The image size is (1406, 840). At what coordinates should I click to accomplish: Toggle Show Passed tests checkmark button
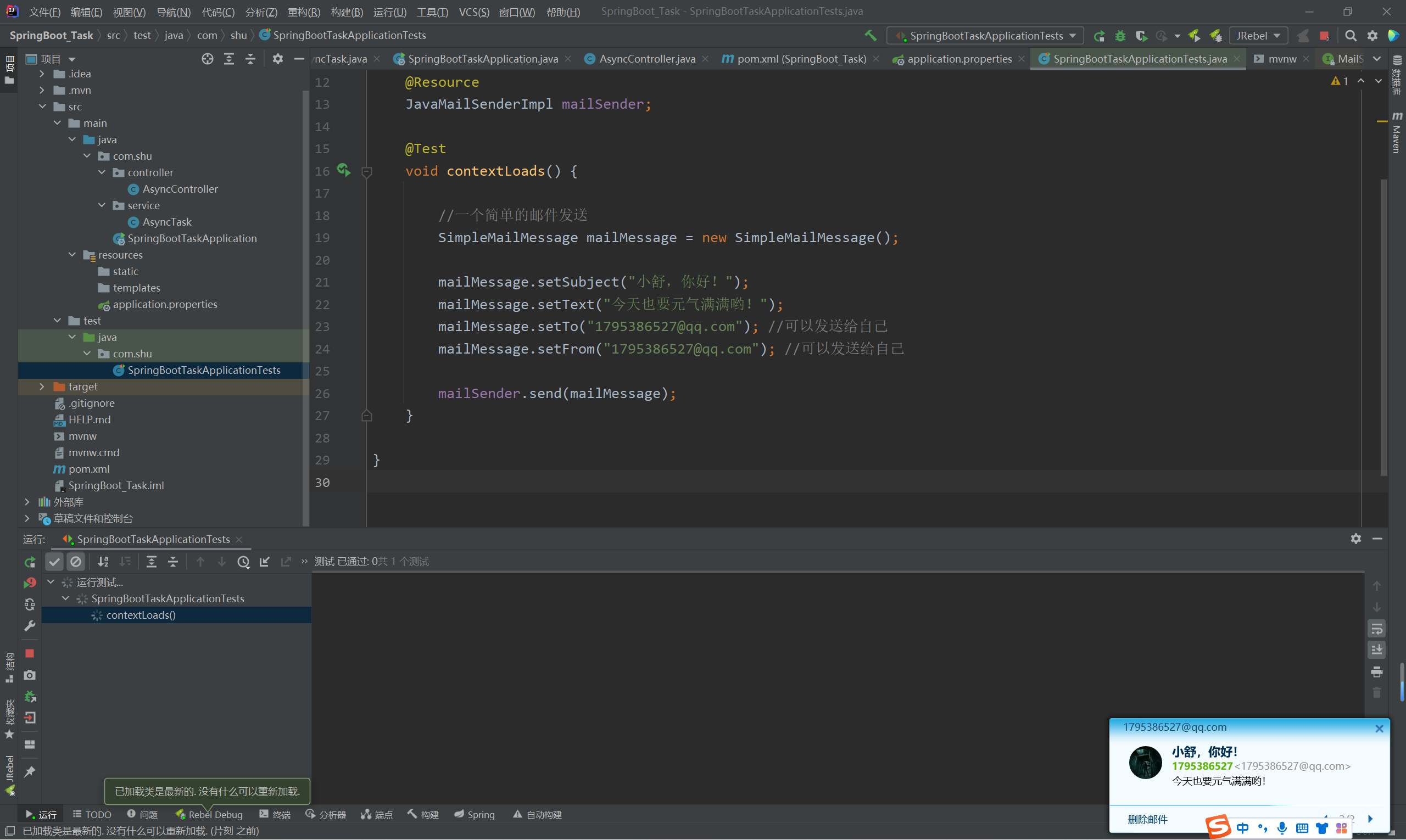coord(54,562)
